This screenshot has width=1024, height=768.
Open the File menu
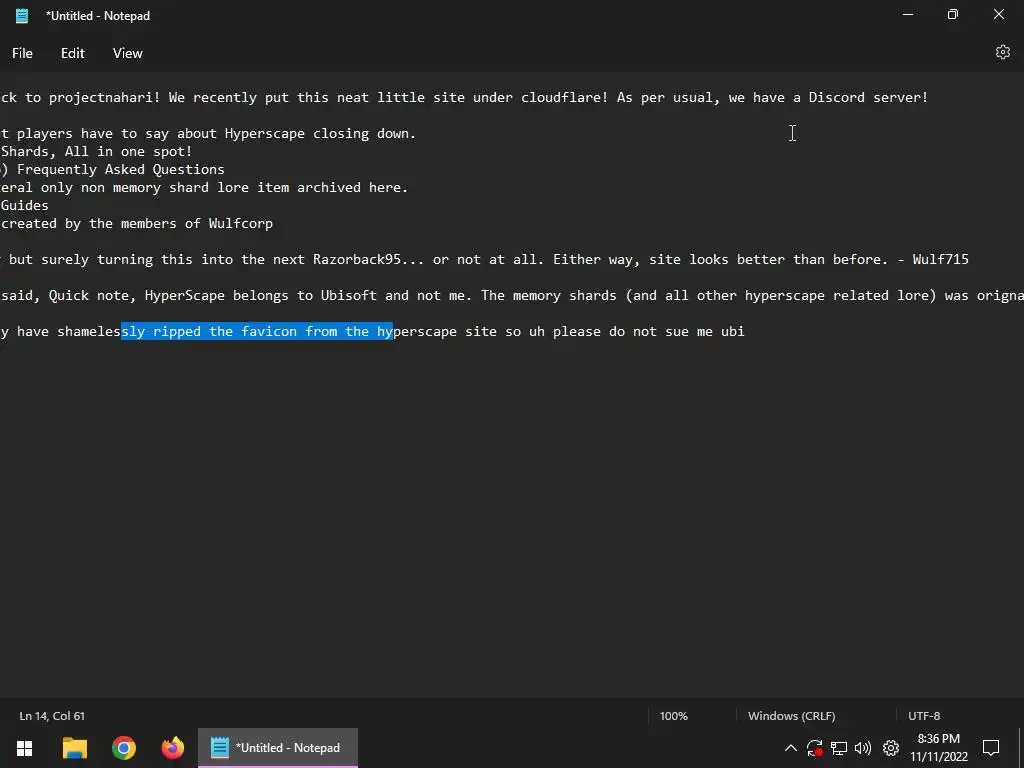click(x=22, y=54)
